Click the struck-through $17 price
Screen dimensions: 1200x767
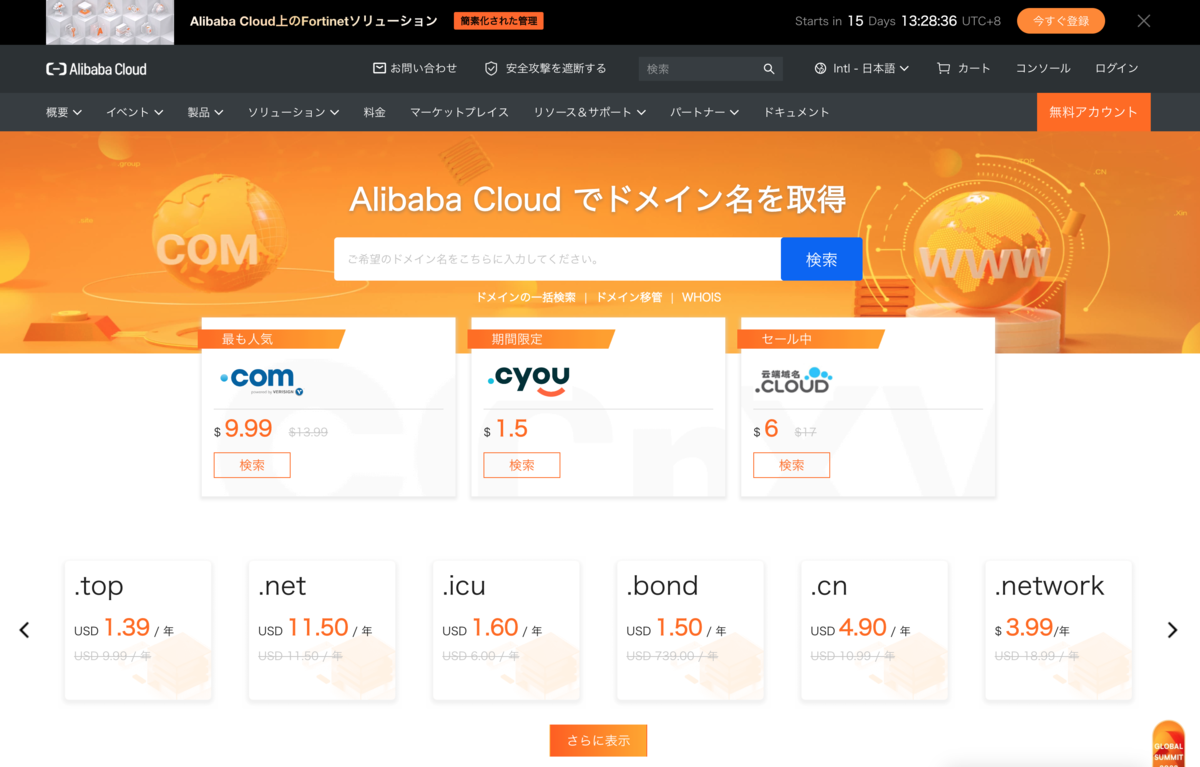[805, 432]
